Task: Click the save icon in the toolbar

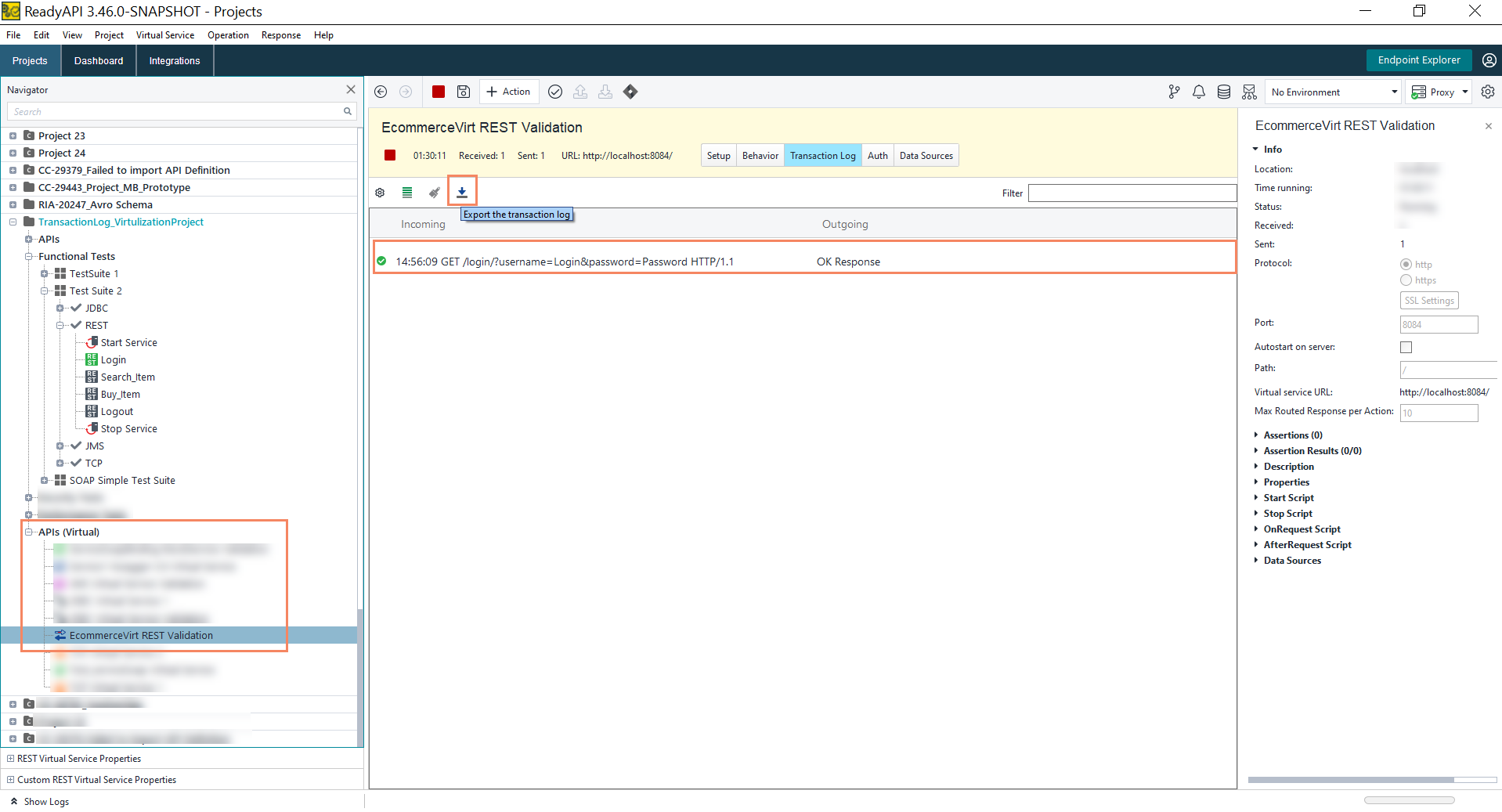Action: [x=464, y=92]
